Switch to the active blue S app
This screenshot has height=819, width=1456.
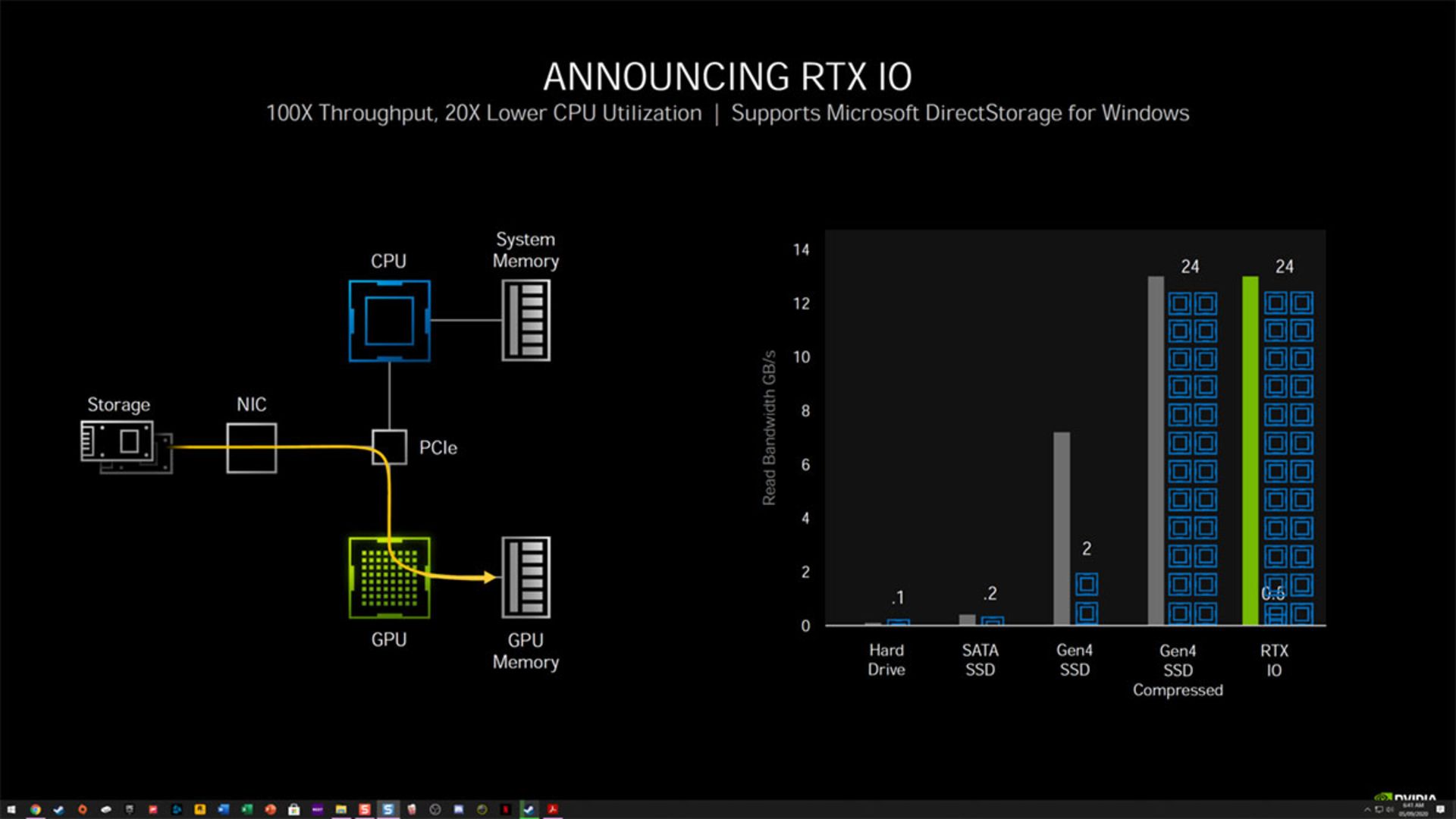(x=388, y=809)
